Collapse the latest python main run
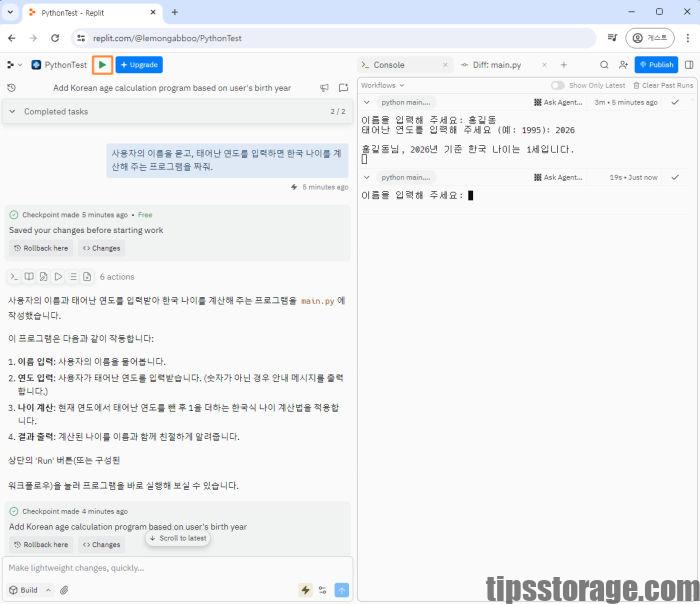The image size is (700, 604). point(367,177)
